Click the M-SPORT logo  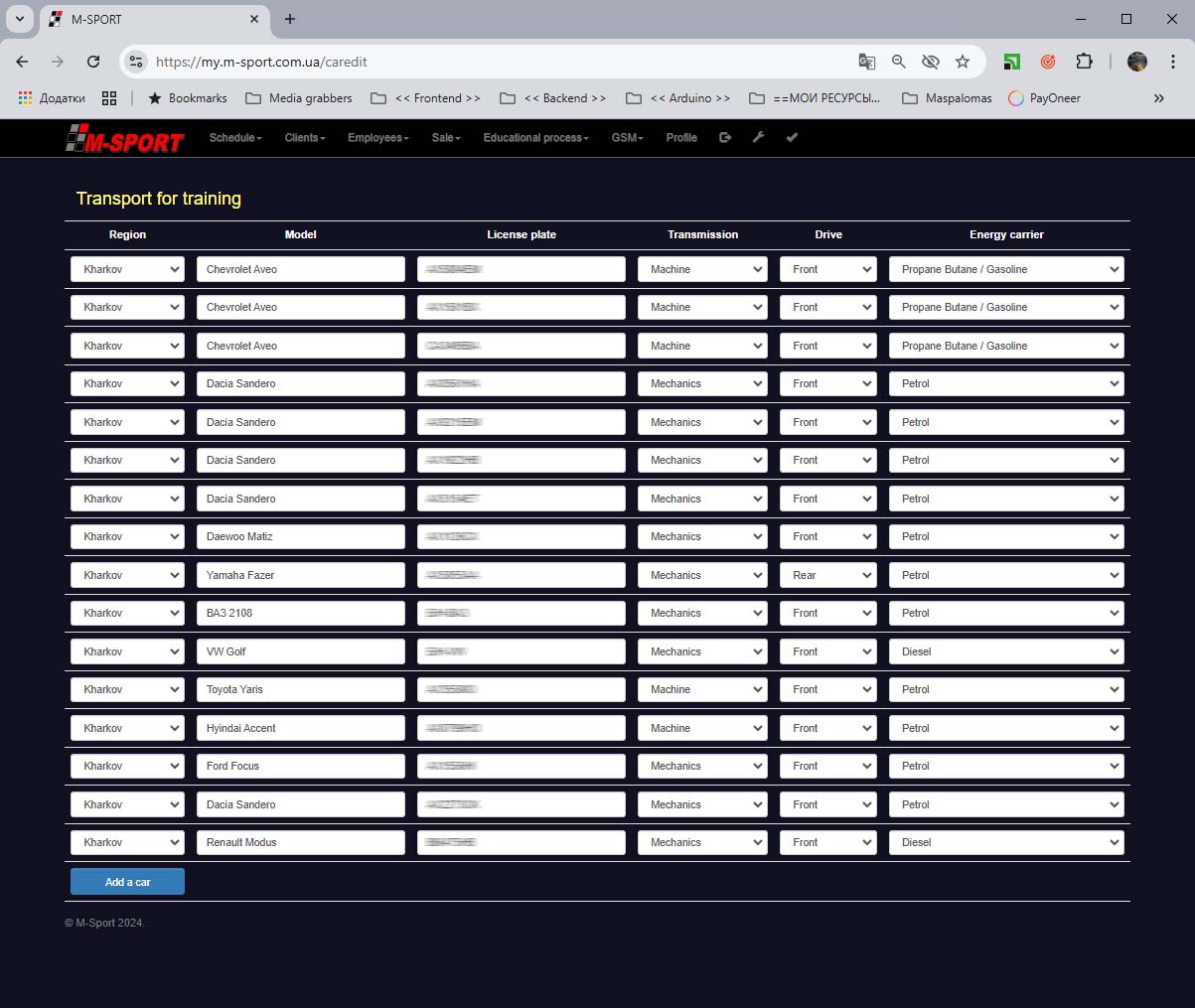[x=124, y=140]
